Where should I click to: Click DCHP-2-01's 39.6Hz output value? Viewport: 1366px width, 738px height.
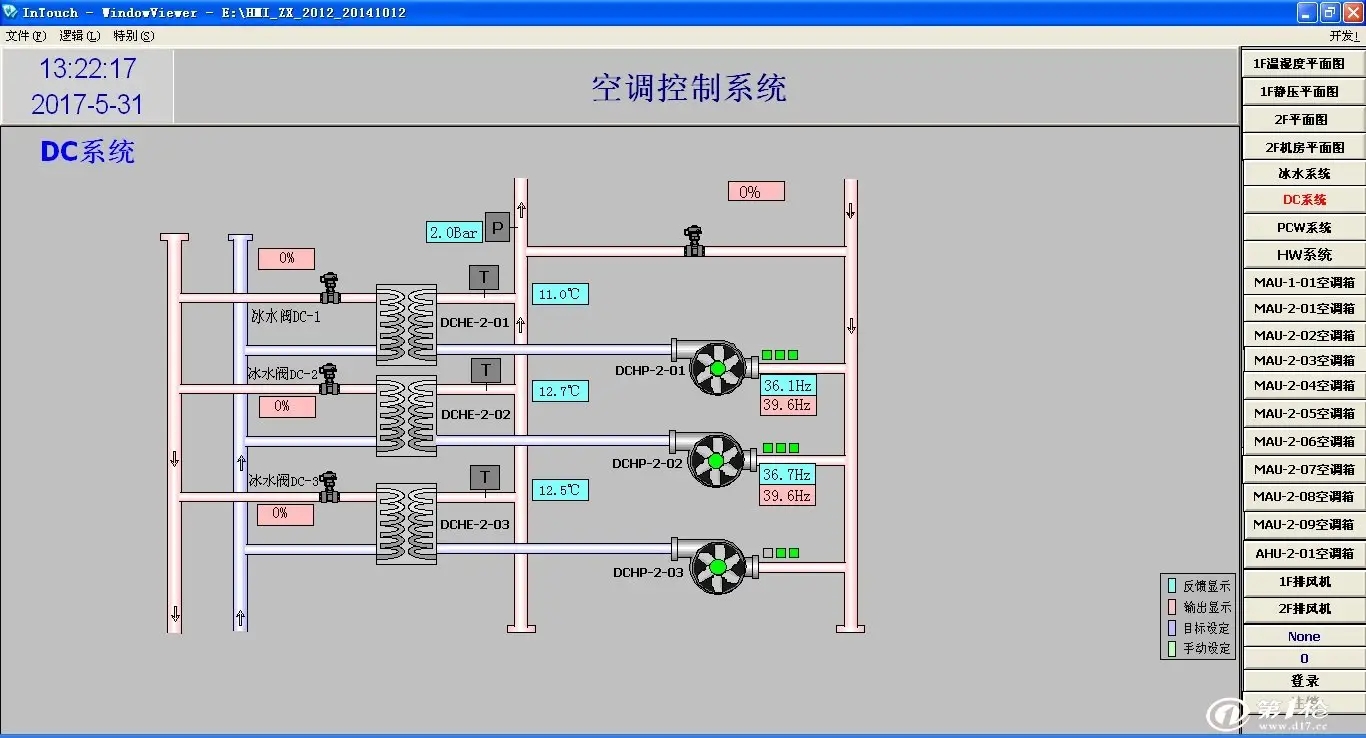[x=788, y=405]
